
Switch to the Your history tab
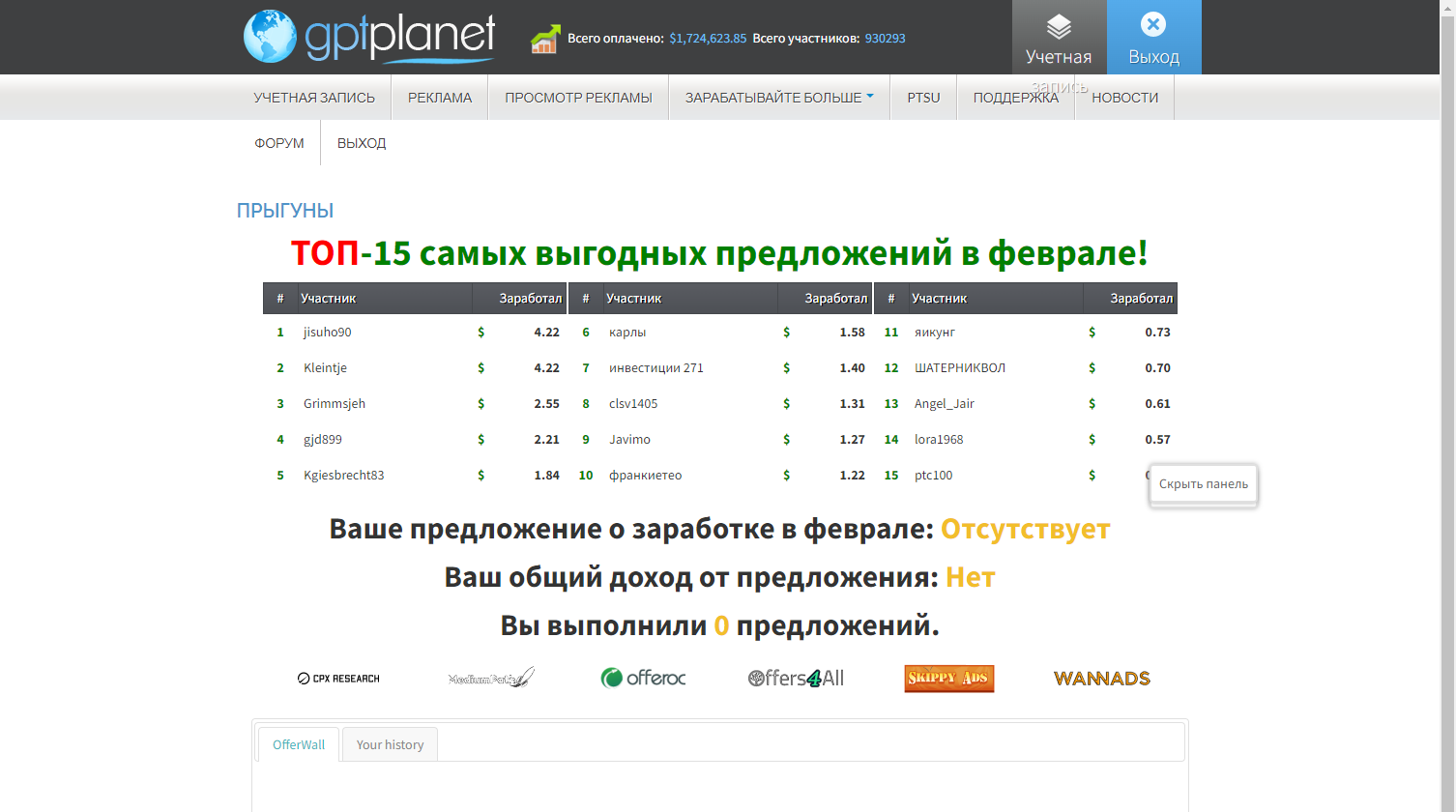click(x=390, y=744)
